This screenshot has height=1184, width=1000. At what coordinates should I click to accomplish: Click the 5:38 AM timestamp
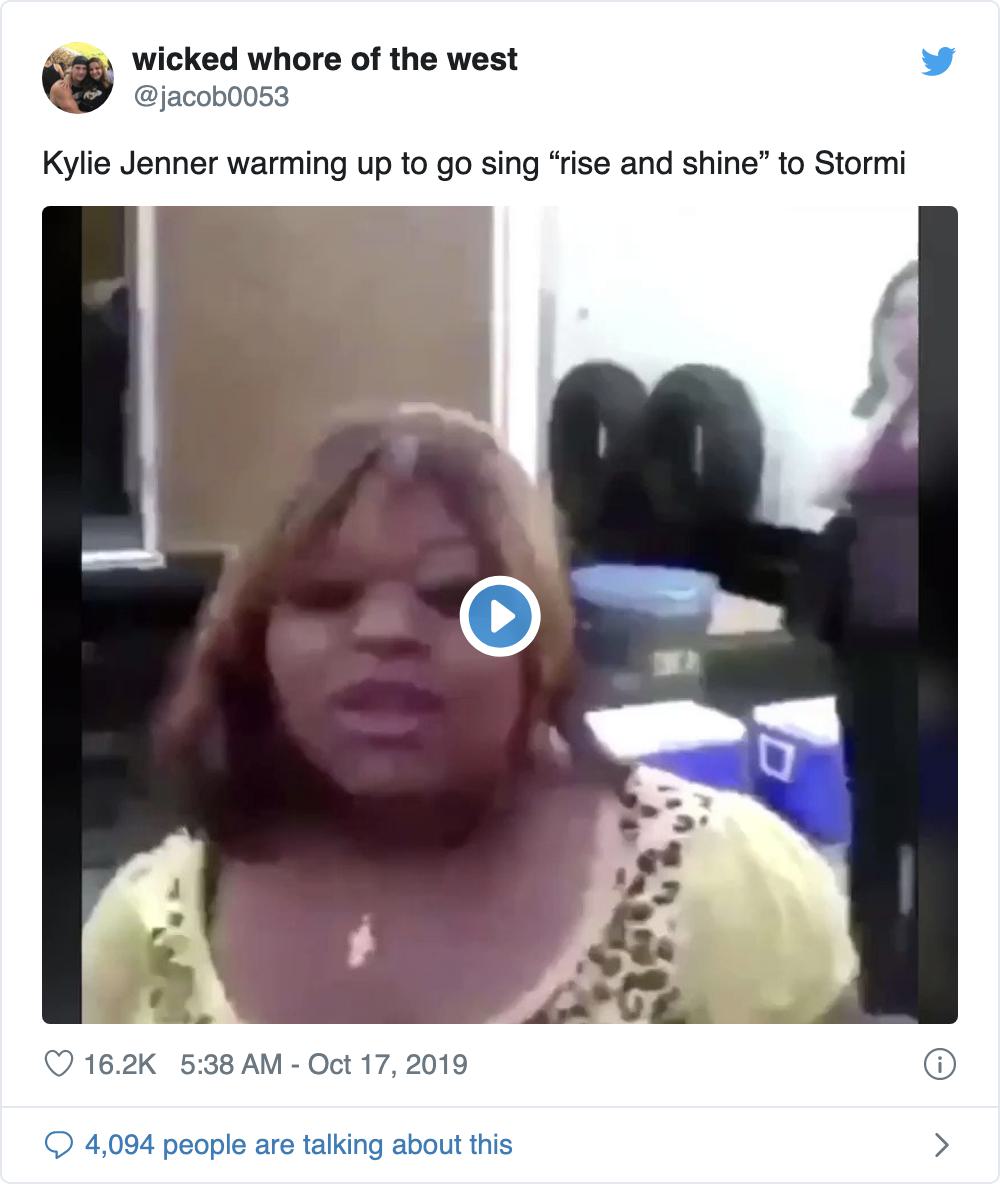[231, 1063]
